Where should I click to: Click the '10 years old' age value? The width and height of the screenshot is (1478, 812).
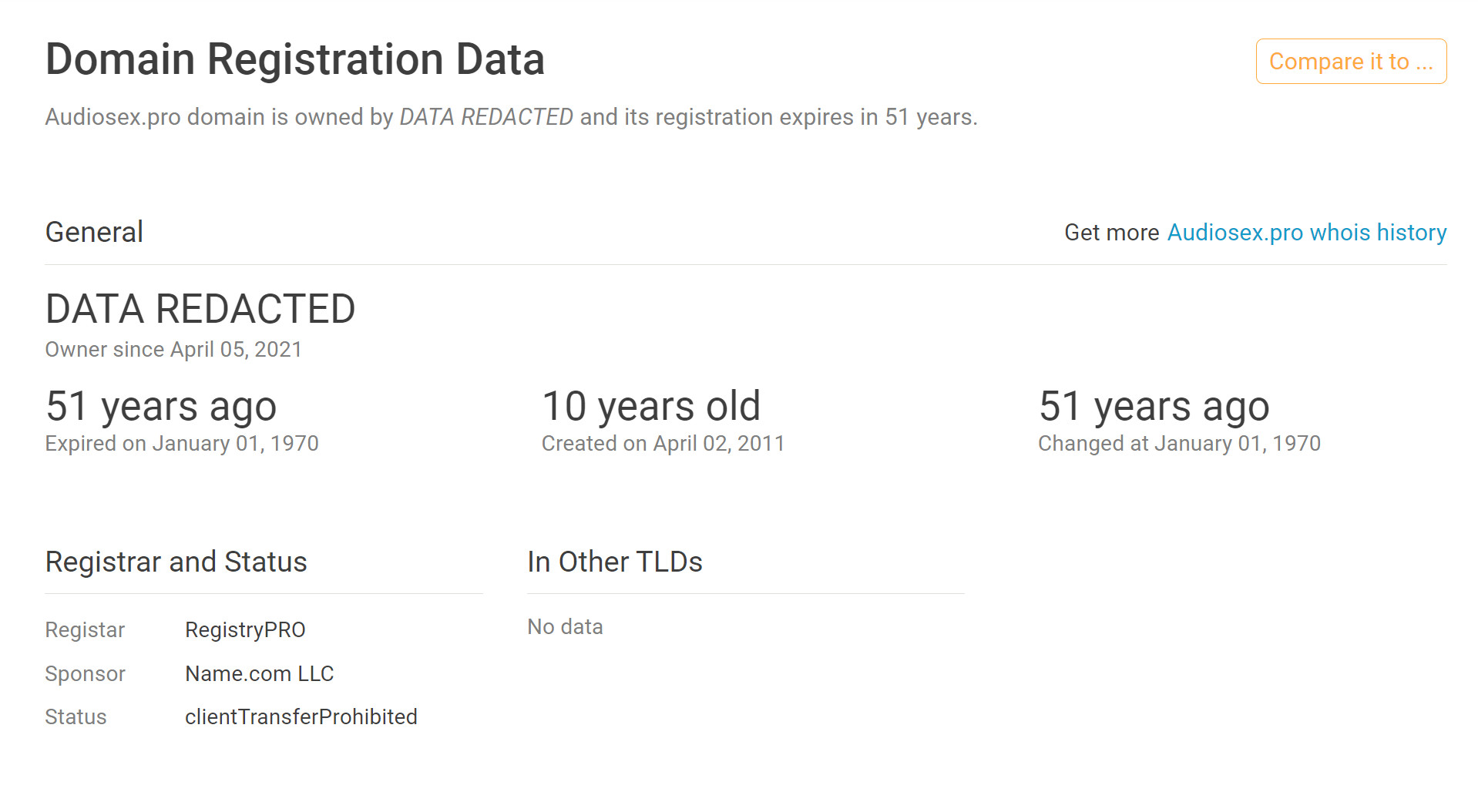point(651,406)
